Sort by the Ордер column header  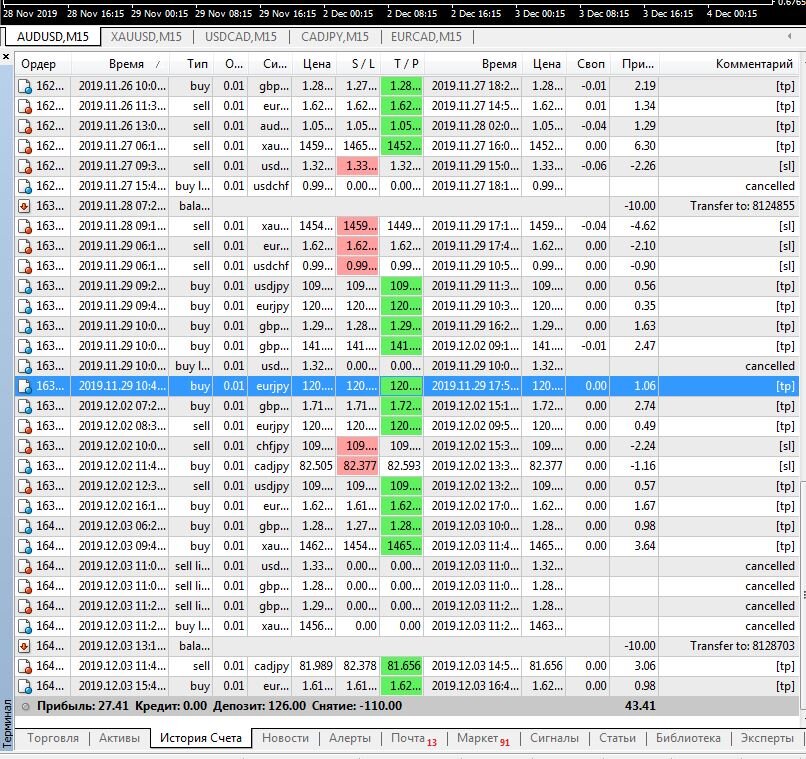pos(43,64)
